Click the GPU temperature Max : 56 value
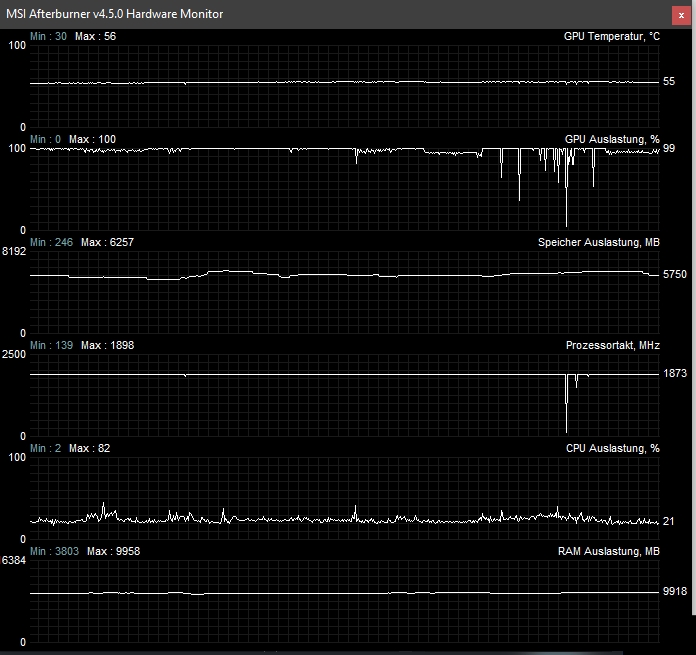 [95, 36]
